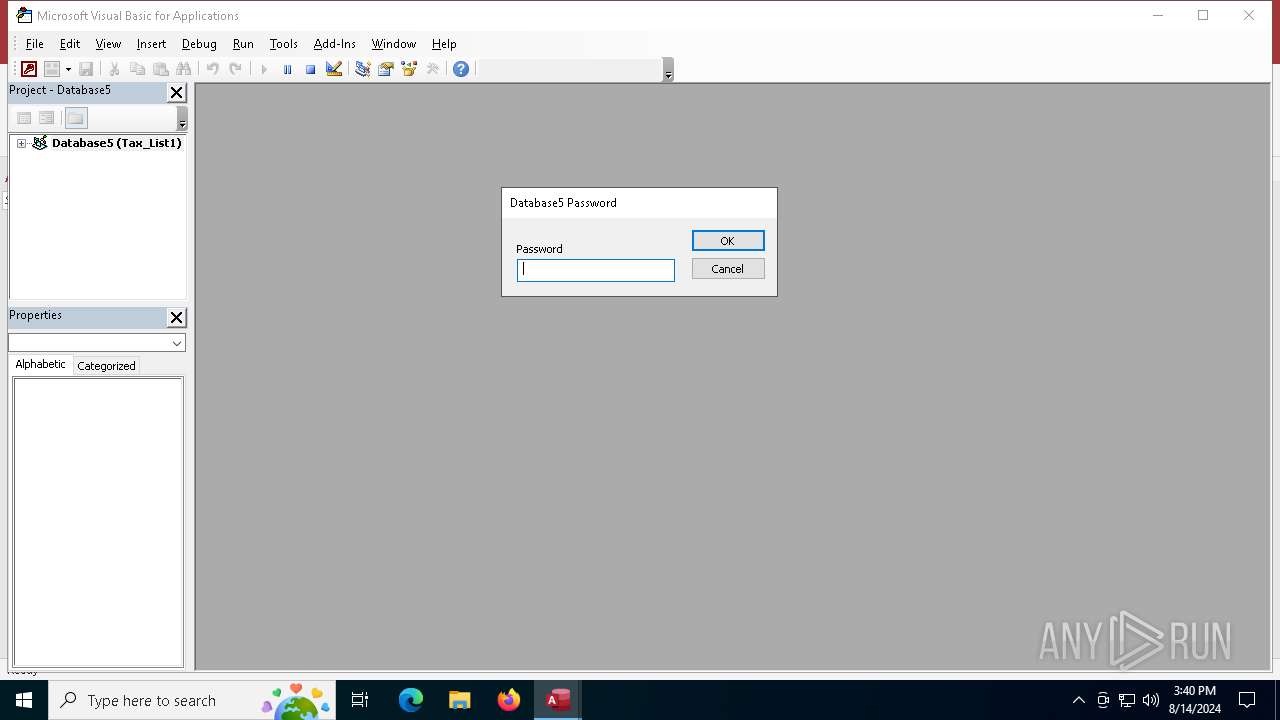
Task: Open the Properties object dropdown
Action: (177, 343)
